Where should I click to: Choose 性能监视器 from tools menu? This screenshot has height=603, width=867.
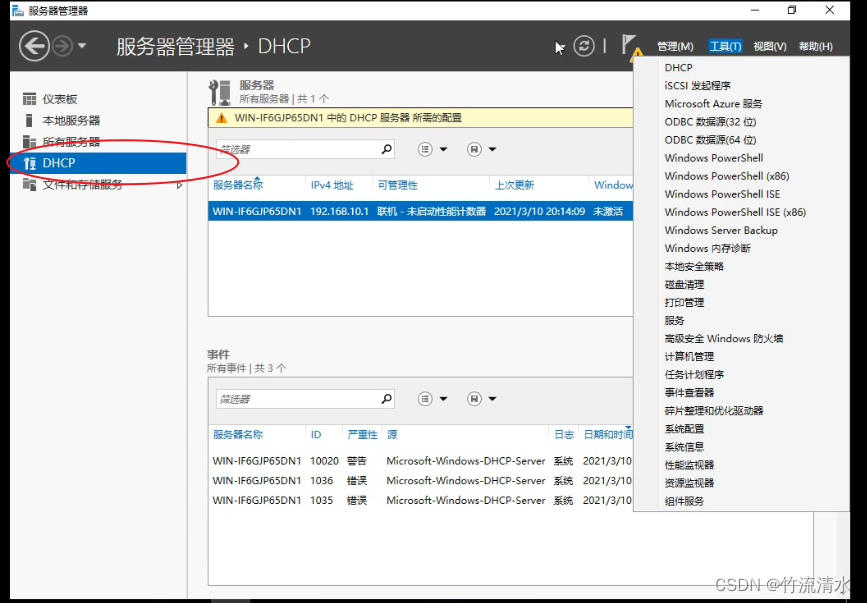689,465
